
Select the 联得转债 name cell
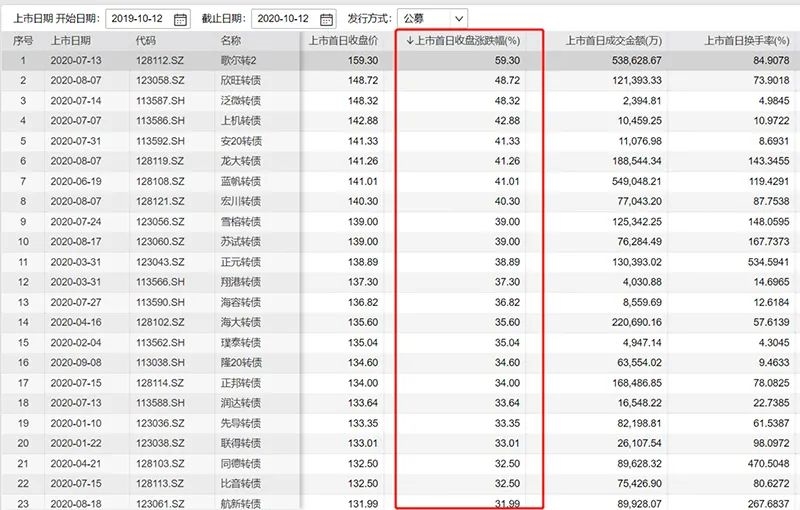pyautogui.click(x=241, y=443)
